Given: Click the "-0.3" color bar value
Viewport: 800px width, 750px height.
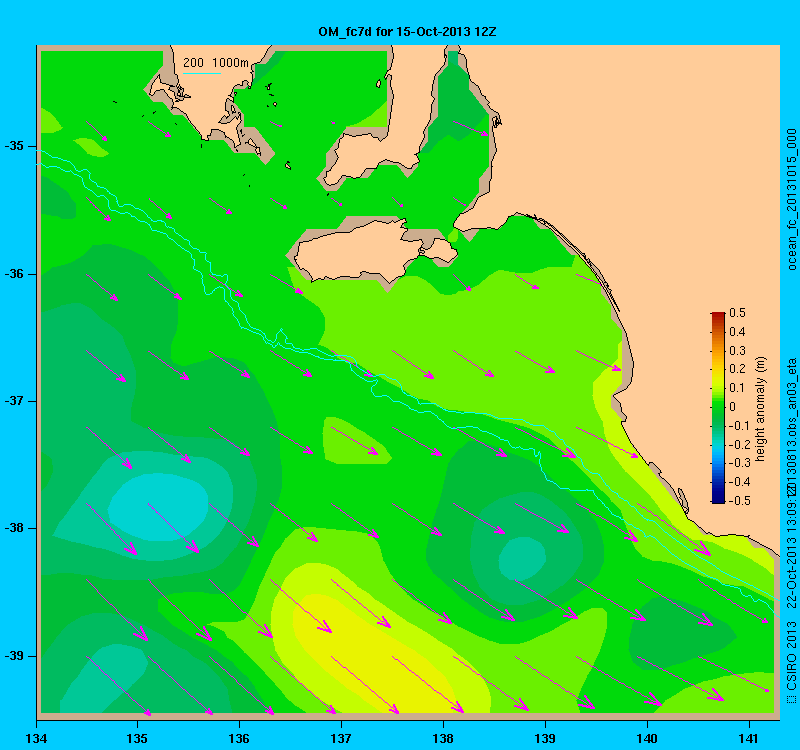Looking at the screenshot, I should 739,463.
